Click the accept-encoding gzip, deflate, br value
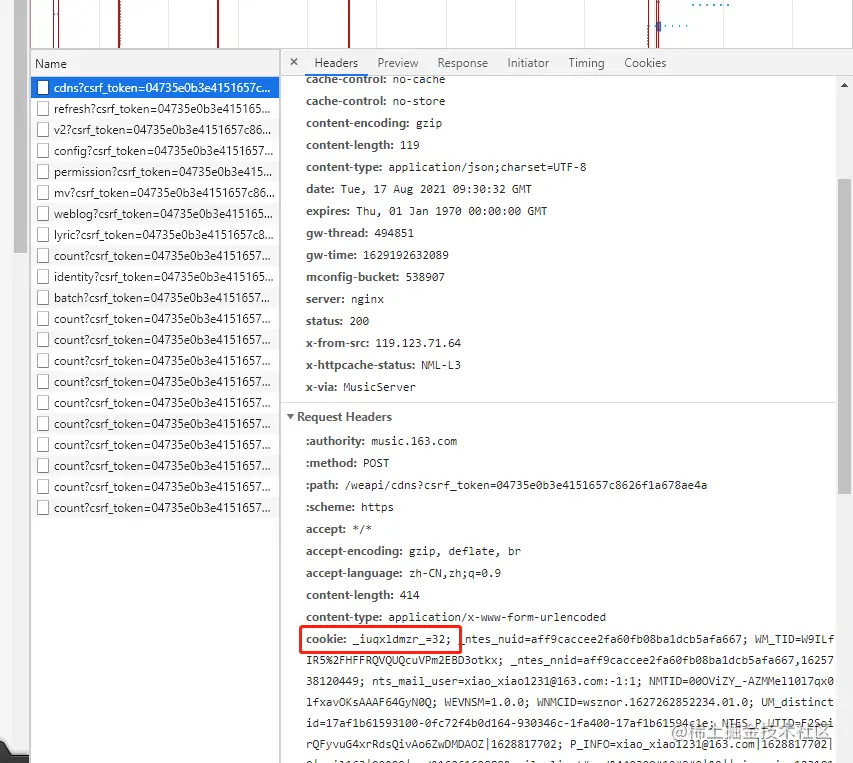The width and height of the screenshot is (853, 763). click(465, 551)
